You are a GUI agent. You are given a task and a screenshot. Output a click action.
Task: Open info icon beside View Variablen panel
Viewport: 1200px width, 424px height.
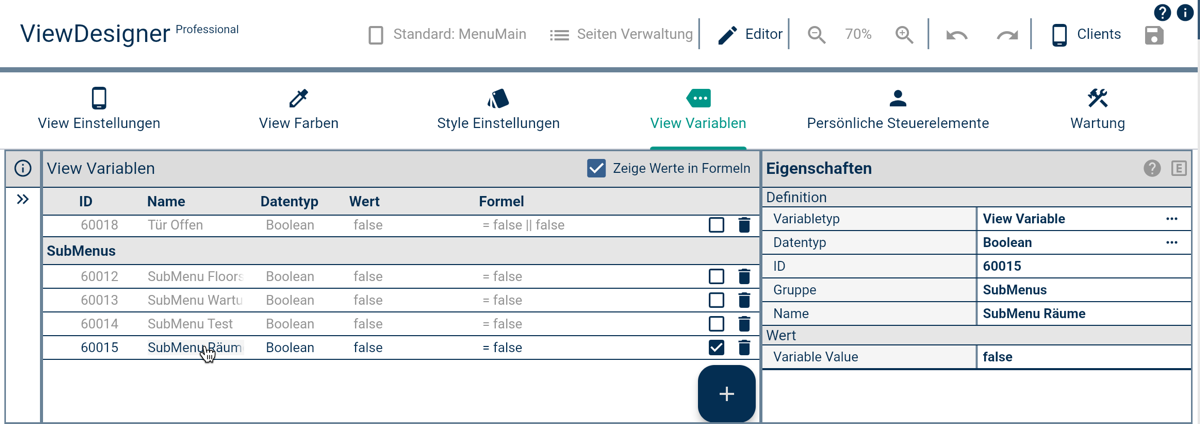tap(22, 168)
